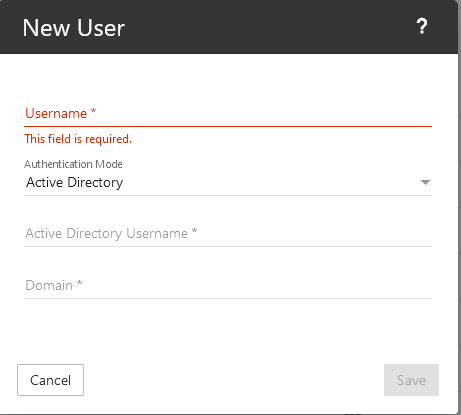Image resolution: width=461 pixels, height=415 pixels.
Task: Click the dark header bar of the dialog
Action: [x=229, y=27]
